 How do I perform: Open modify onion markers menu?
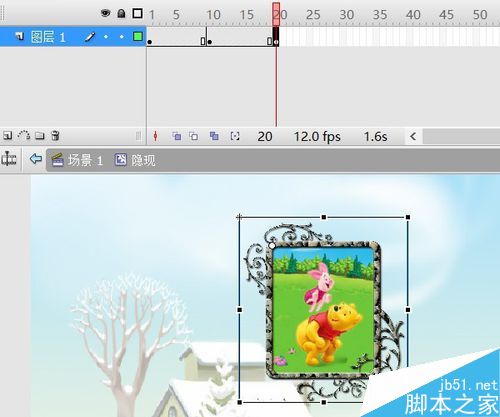(235, 136)
